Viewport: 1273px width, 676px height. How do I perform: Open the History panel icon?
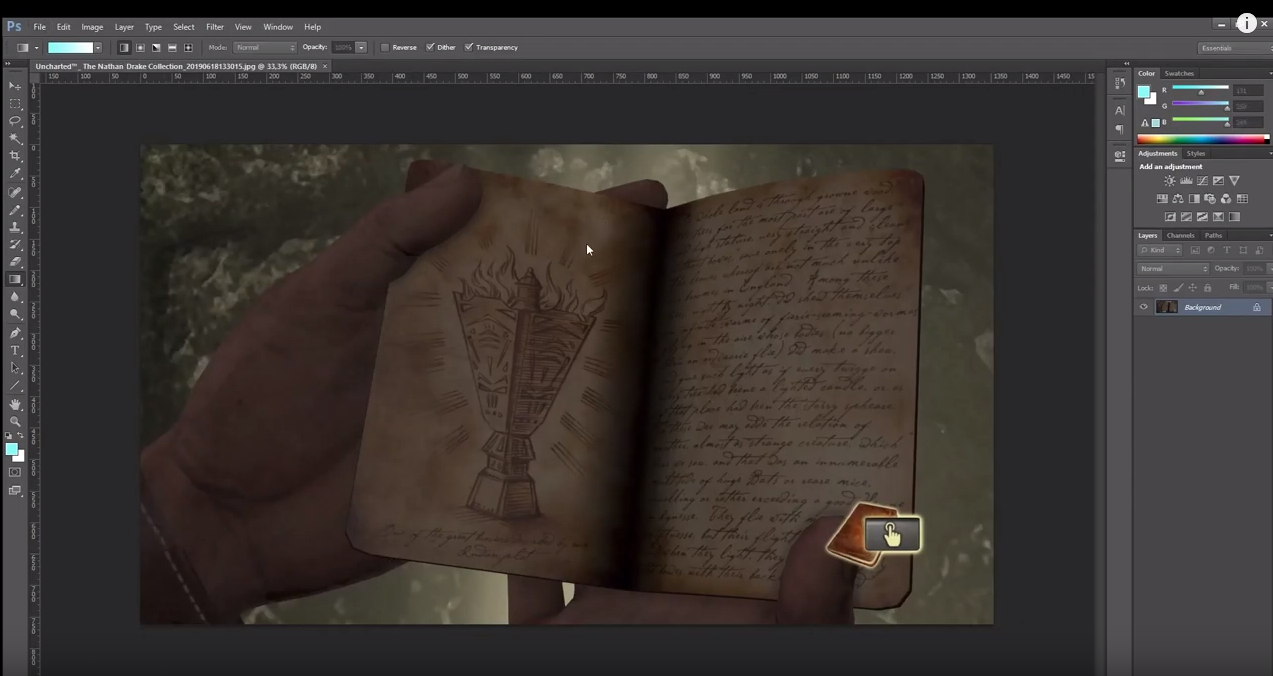click(1120, 84)
